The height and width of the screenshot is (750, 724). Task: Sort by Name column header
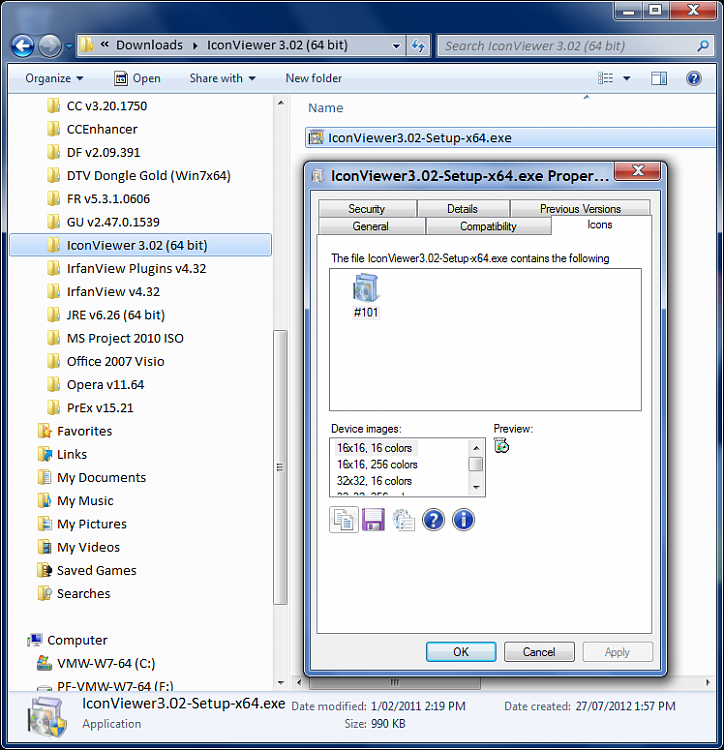point(326,108)
